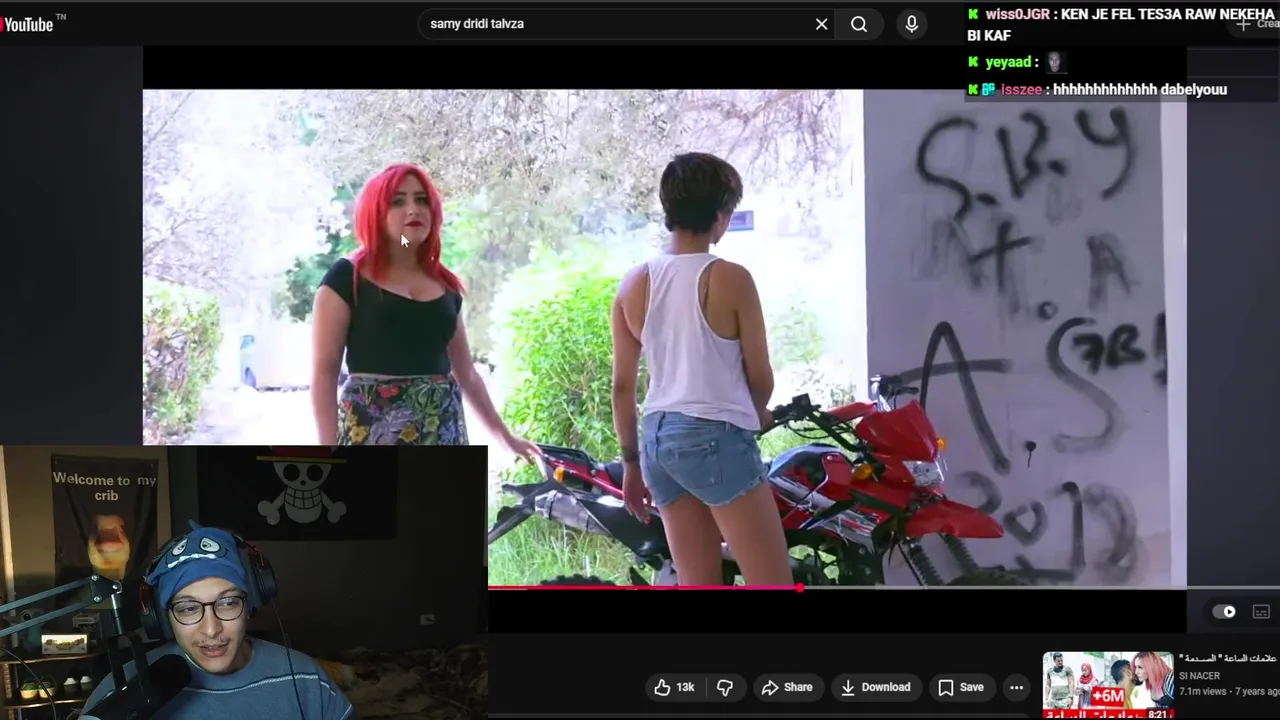
Task: Run search with the magnifier button
Action: point(859,24)
